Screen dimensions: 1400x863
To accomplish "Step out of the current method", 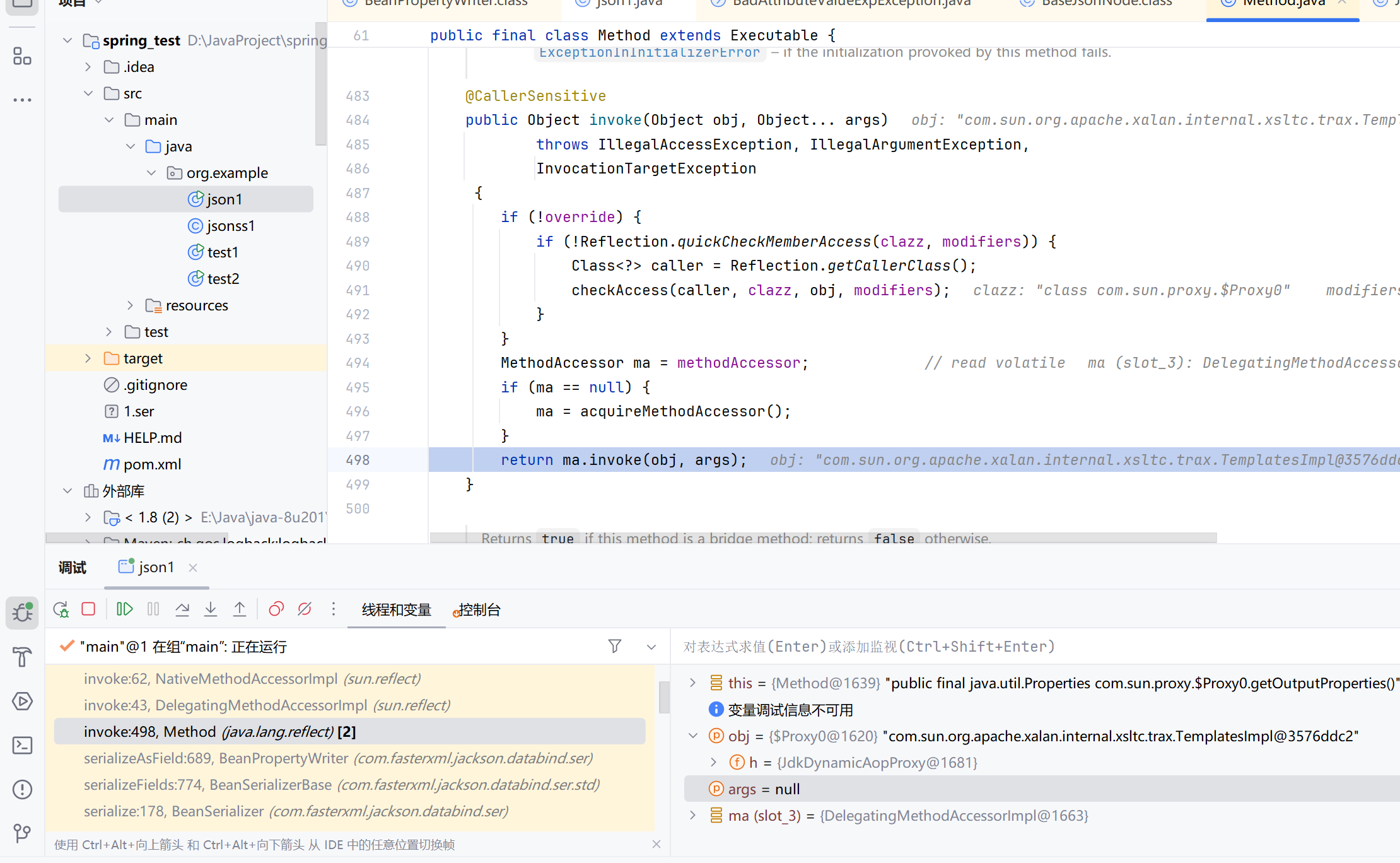I will coord(240,609).
